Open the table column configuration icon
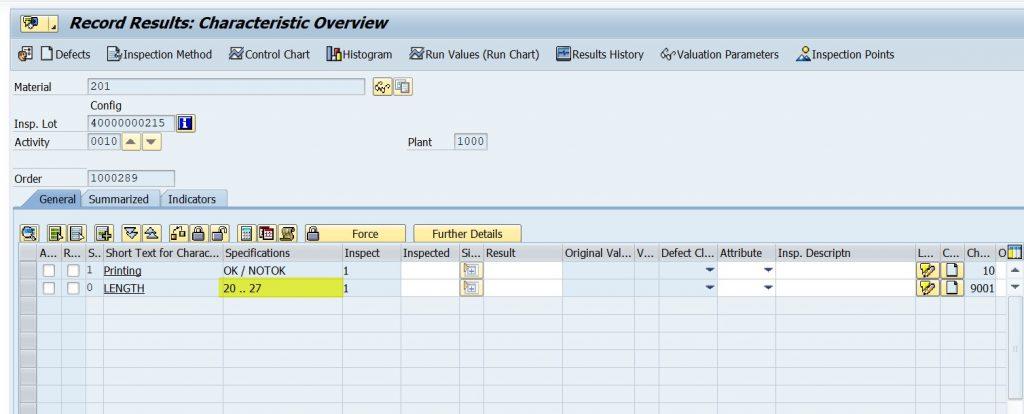 (1014, 253)
